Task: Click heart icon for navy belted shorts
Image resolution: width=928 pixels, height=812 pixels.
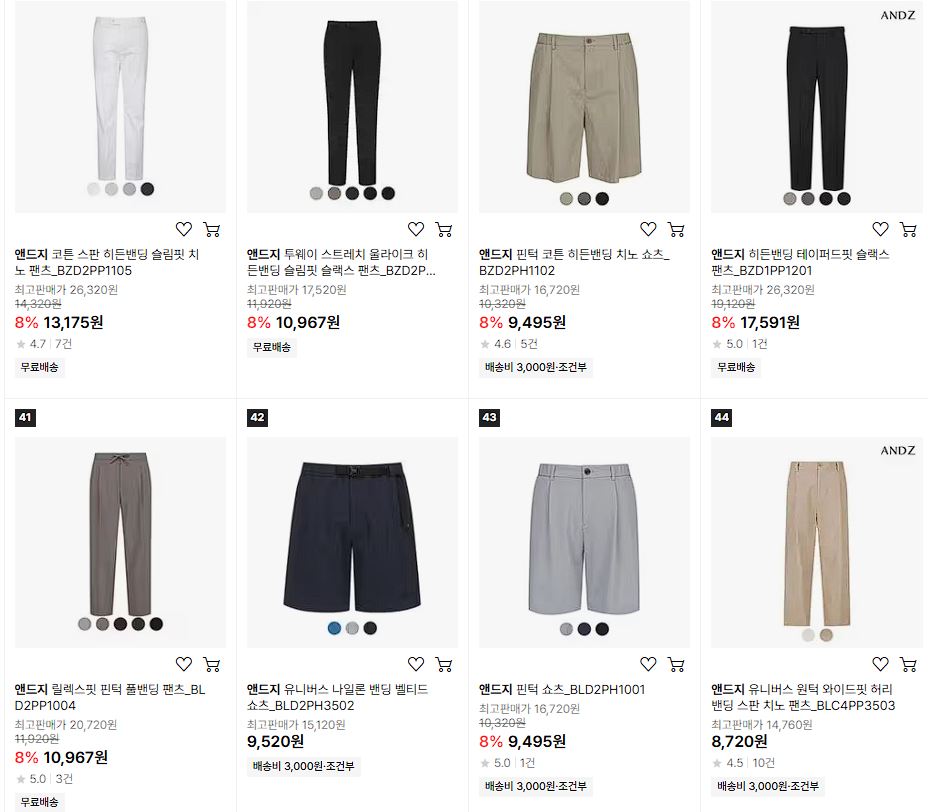Action: [x=415, y=664]
